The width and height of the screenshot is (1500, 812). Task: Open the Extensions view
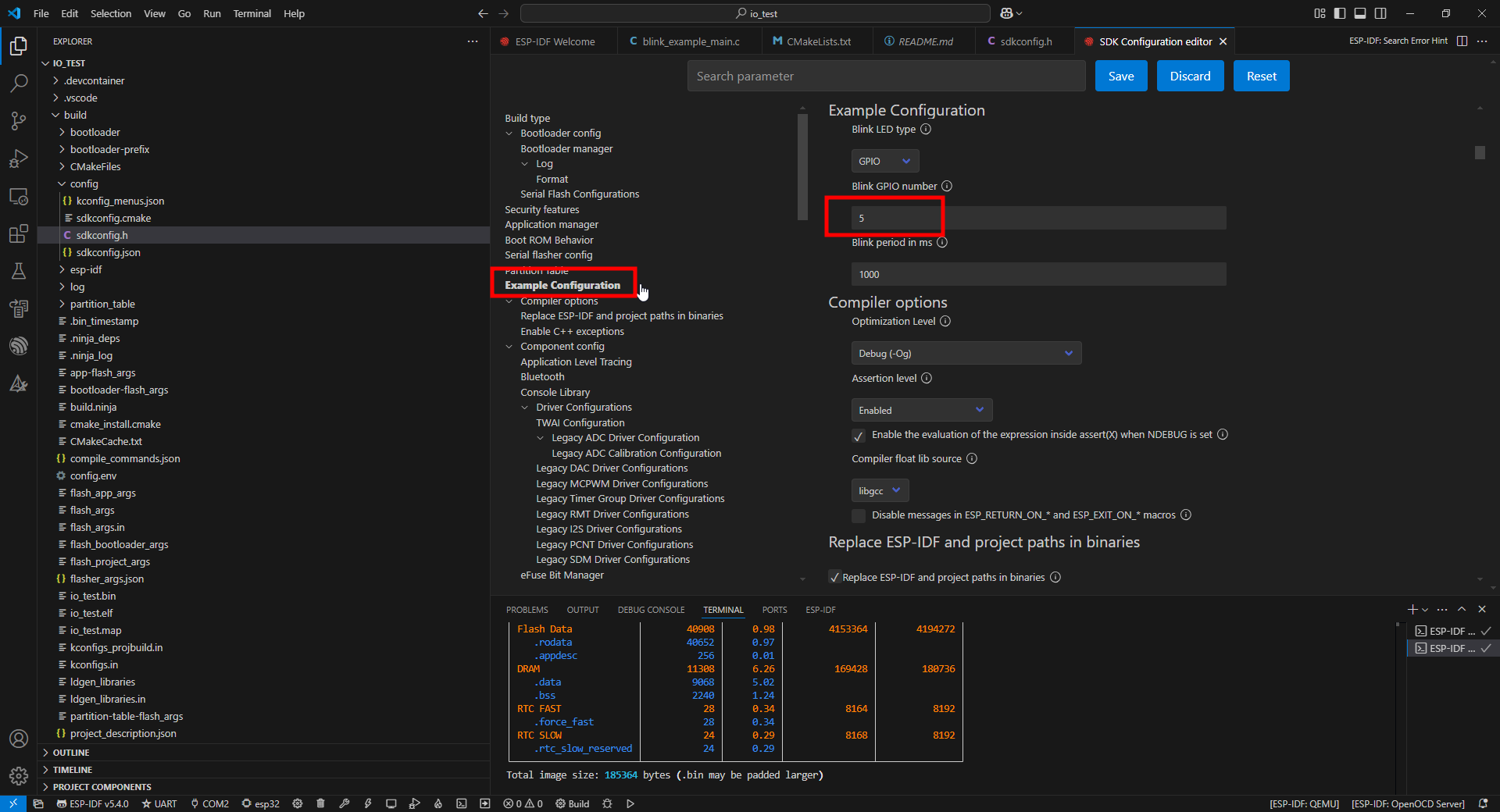(19, 233)
